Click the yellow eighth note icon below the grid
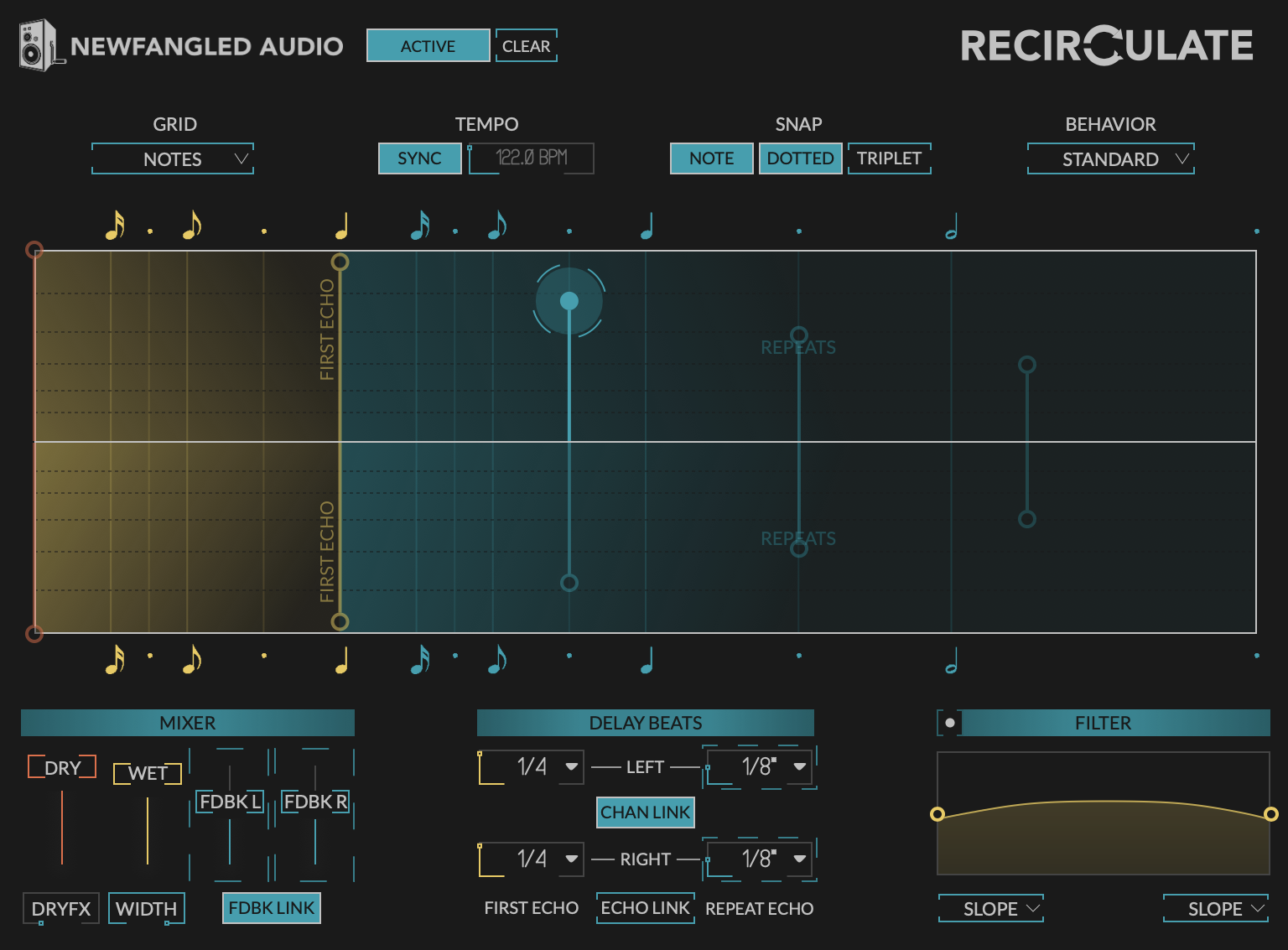The image size is (1288, 950). coord(192,660)
